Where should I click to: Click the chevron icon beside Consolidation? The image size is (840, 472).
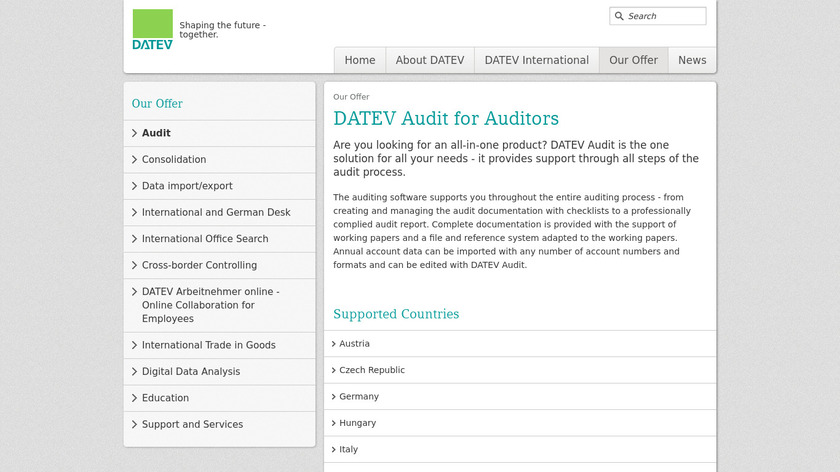tap(134, 160)
